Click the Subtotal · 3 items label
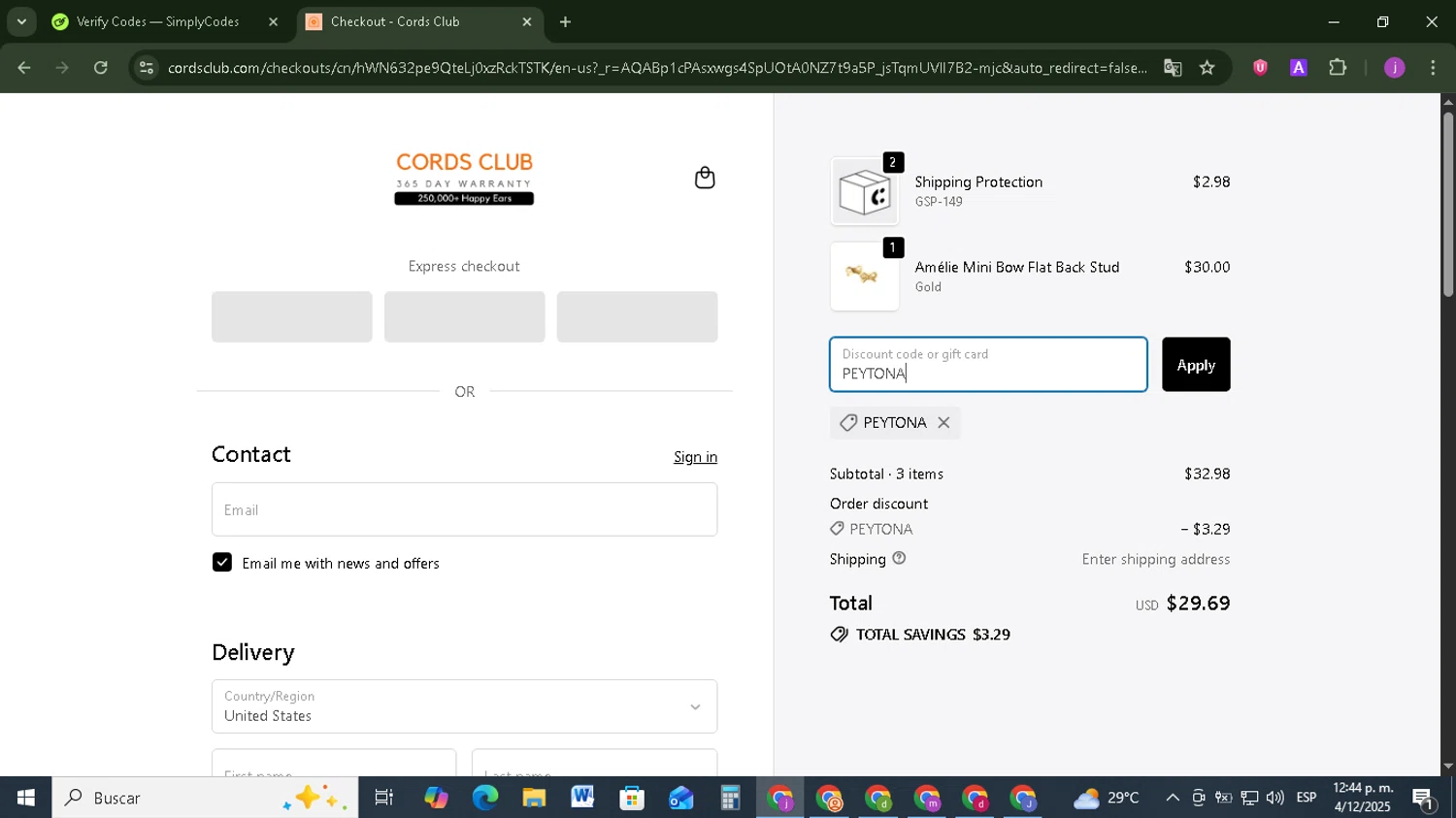Viewport: 1456px width, 818px height. (886, 474)
